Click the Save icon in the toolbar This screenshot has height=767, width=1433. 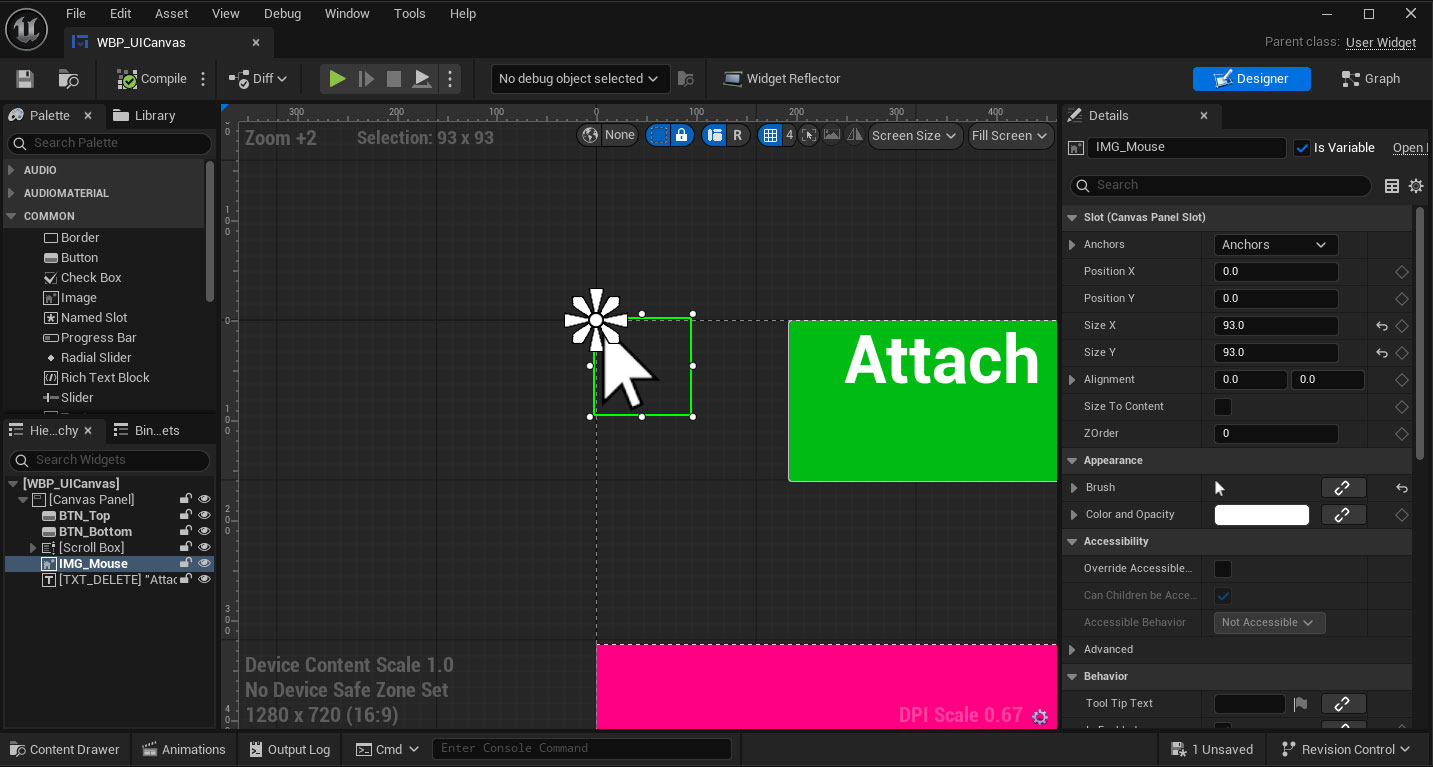tap(24, 78)
